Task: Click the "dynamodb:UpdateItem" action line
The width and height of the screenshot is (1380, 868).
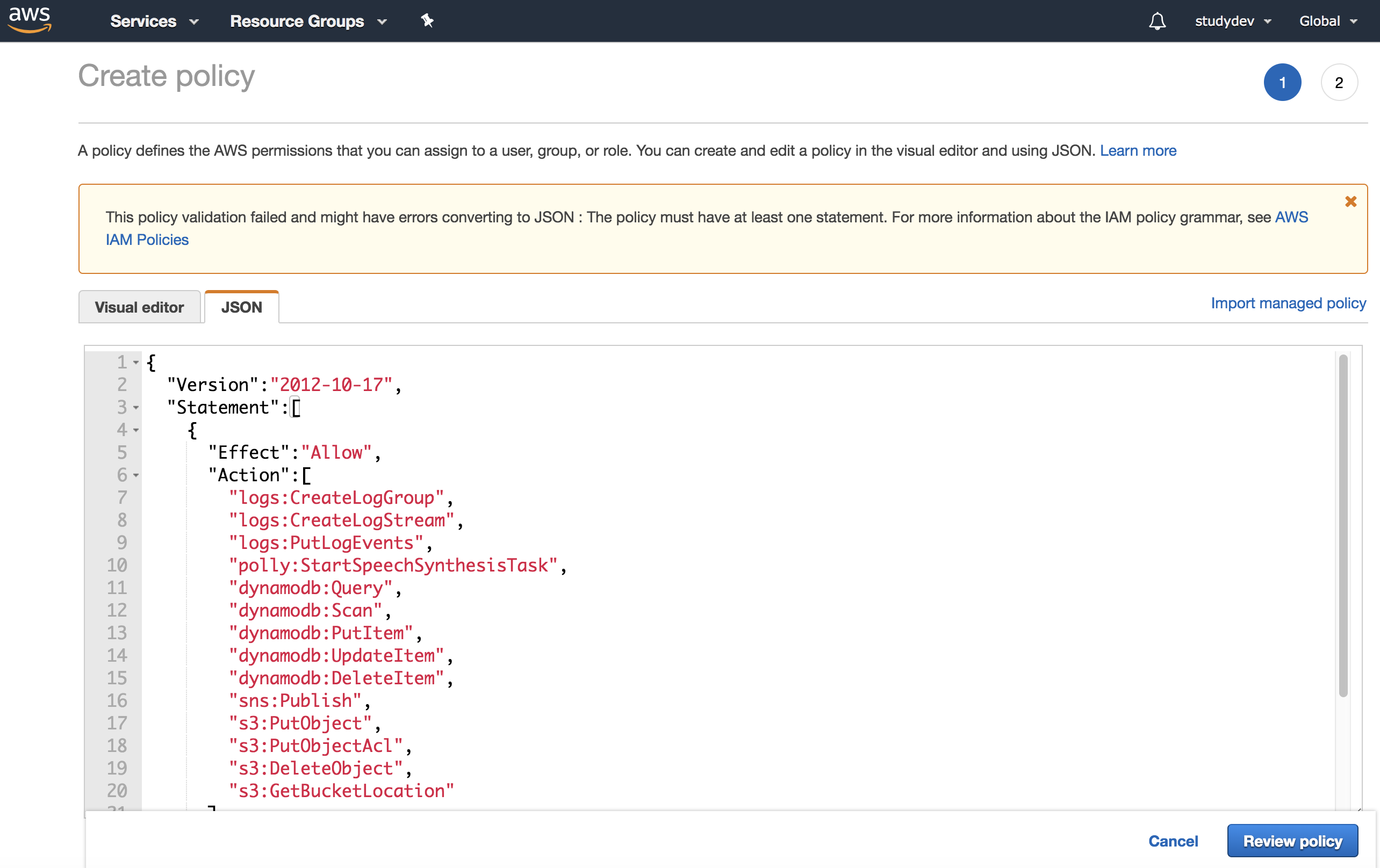Action: click(341, 655)
